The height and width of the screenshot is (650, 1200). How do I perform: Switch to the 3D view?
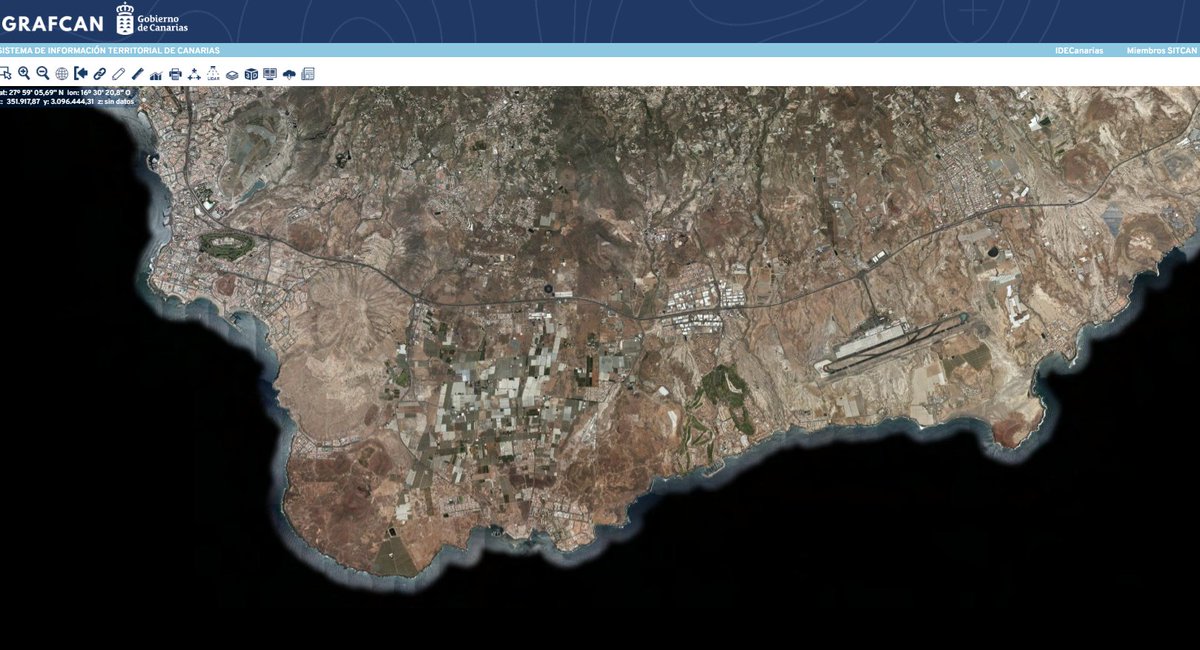(x=251, y=74)
